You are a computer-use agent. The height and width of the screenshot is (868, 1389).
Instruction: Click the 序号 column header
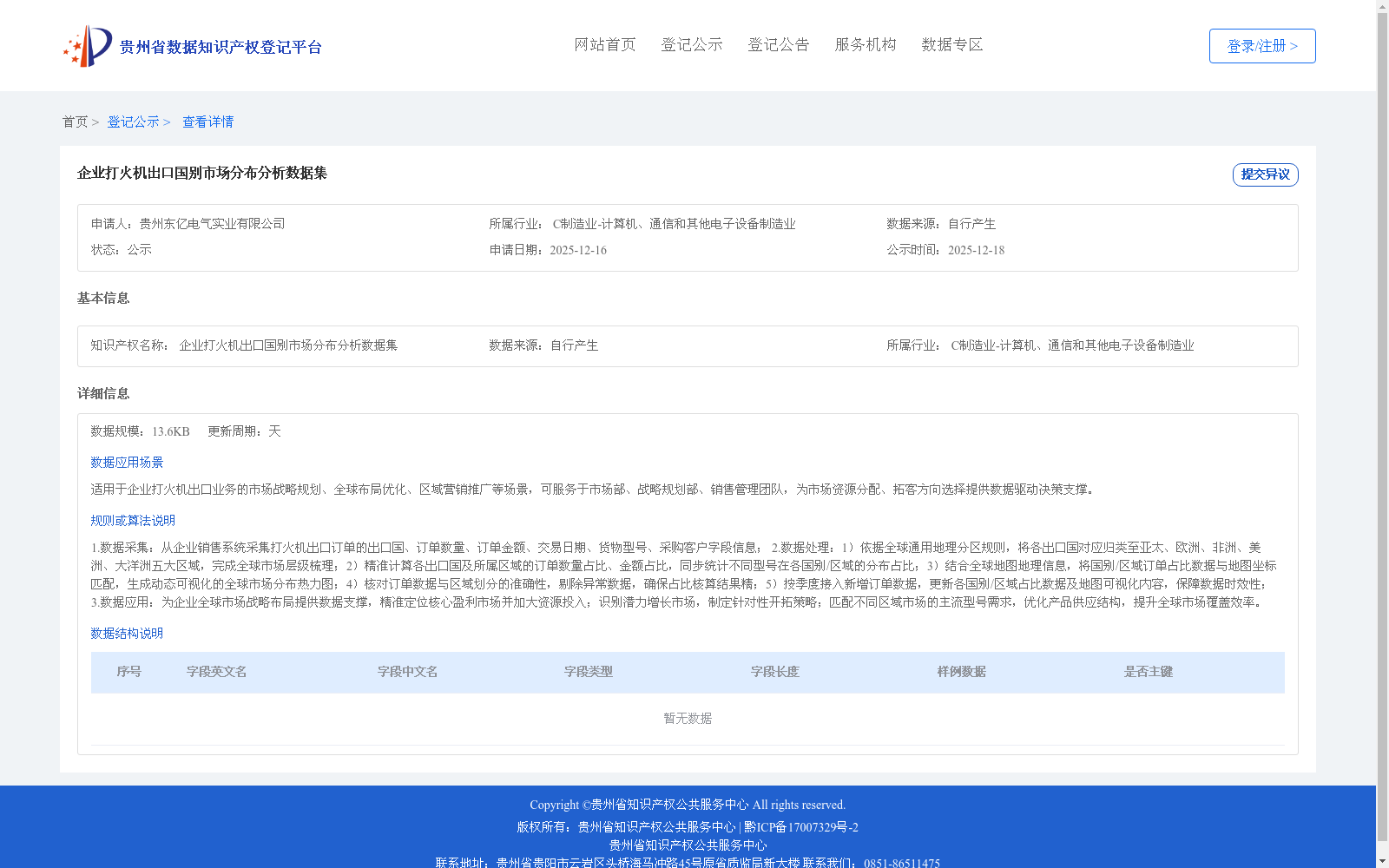[x=129, y=672]
